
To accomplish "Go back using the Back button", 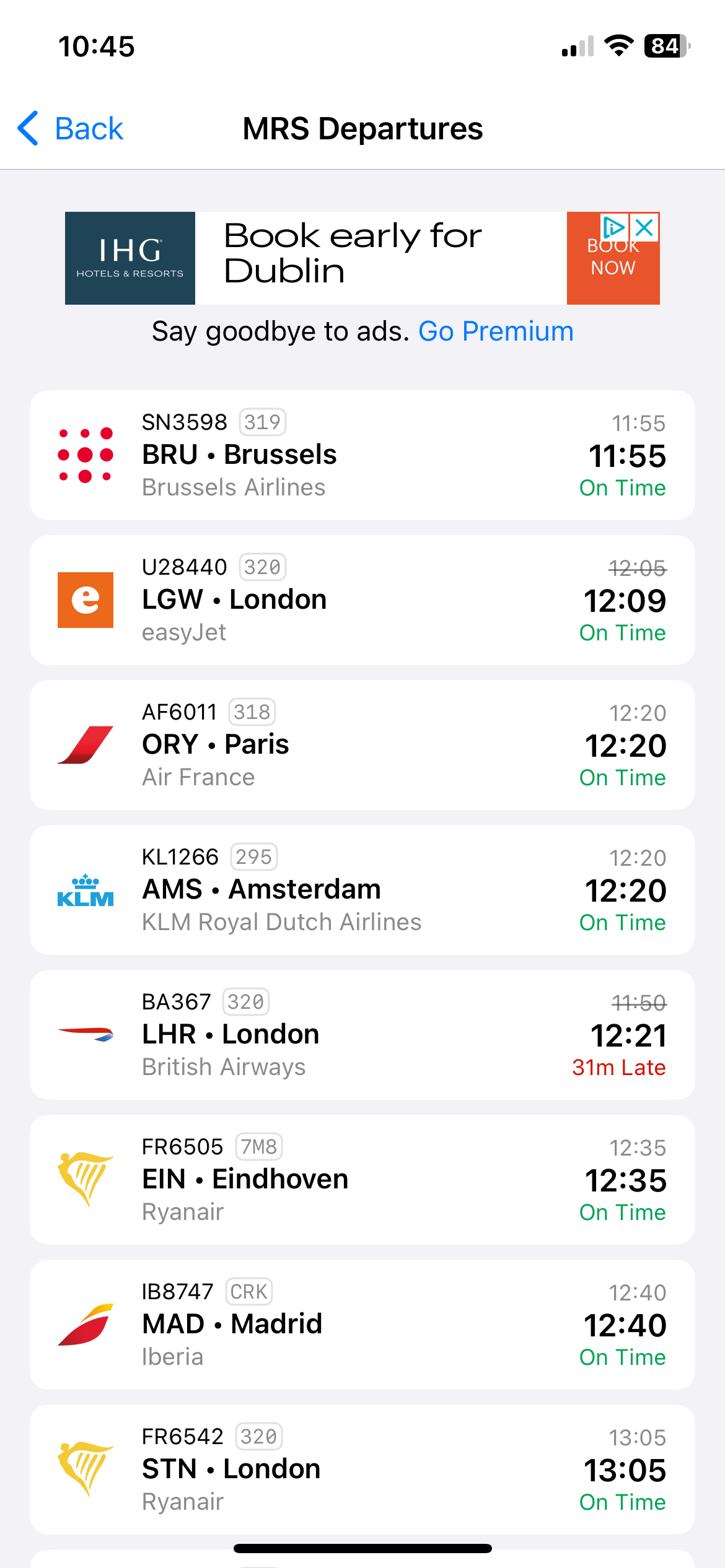I will click(70, 129).
